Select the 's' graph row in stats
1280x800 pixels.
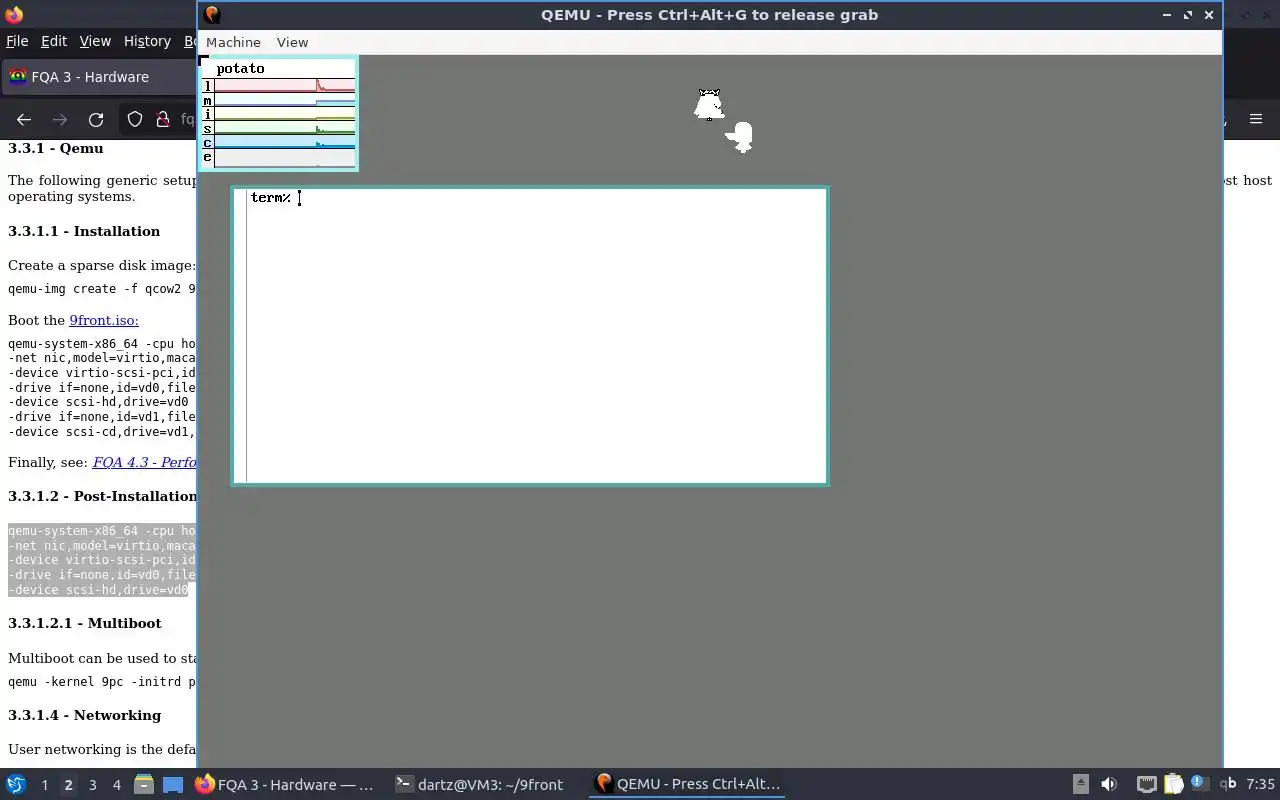(x=279, y=128)
